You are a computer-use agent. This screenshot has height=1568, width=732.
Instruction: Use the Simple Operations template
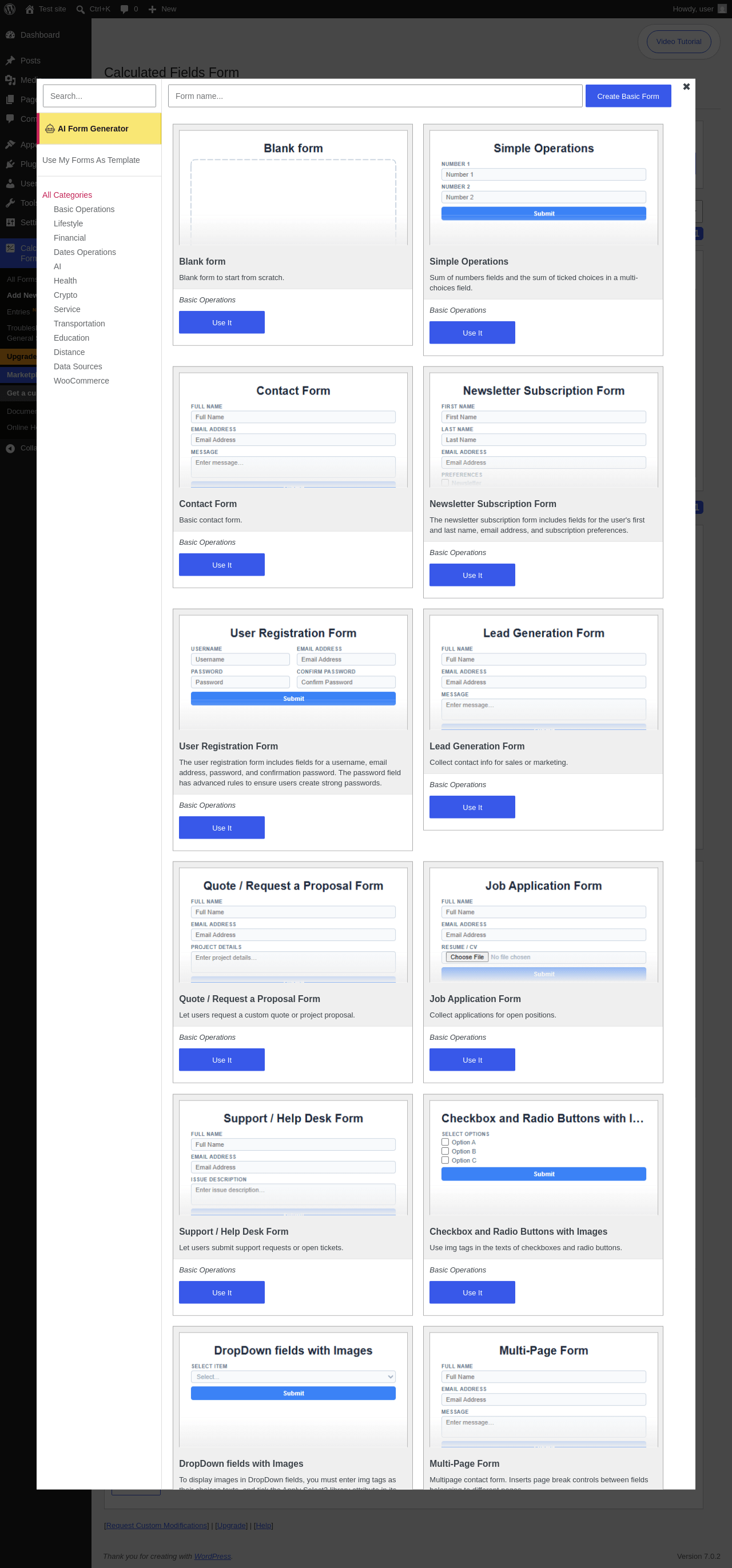(x=472, y=333)
